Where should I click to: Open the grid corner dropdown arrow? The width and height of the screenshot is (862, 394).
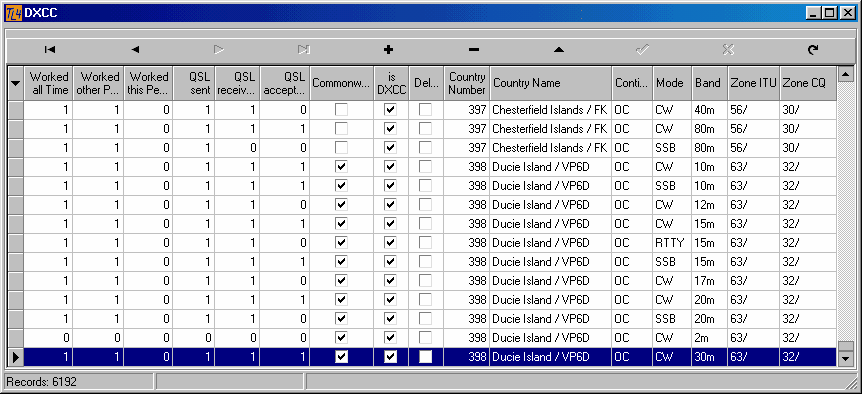coord(15,83)
